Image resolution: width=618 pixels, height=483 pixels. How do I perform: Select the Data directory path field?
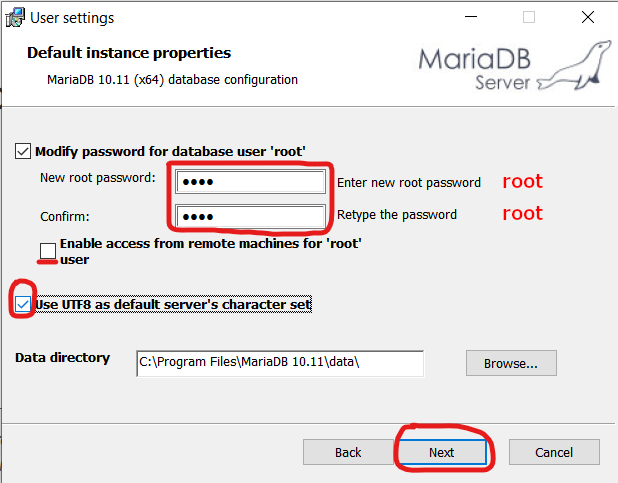(280, 363)
